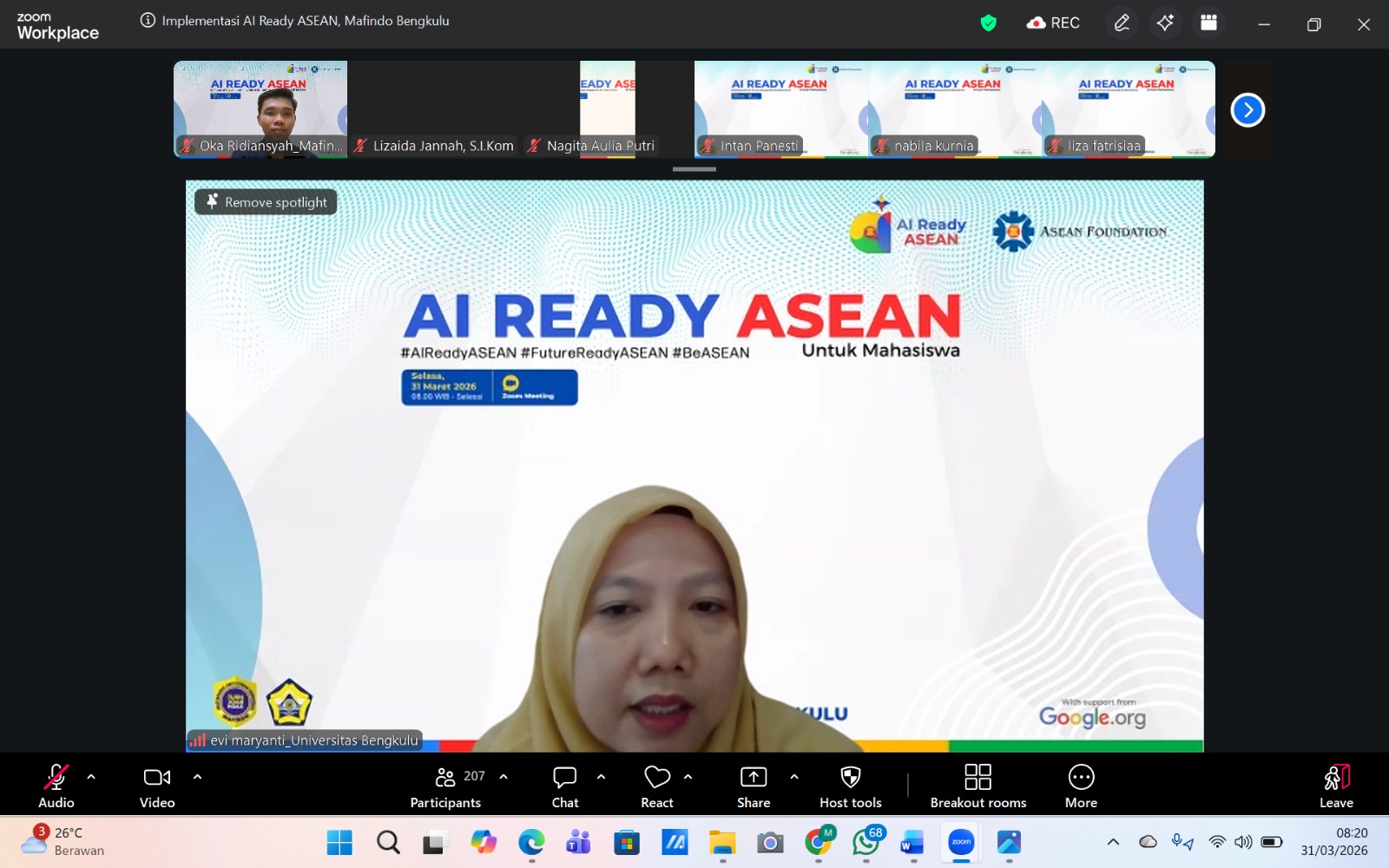The height and width of the screenshot is (868, 1389).
Task: Expand Audio settings arrow
Action: [91, 777]
